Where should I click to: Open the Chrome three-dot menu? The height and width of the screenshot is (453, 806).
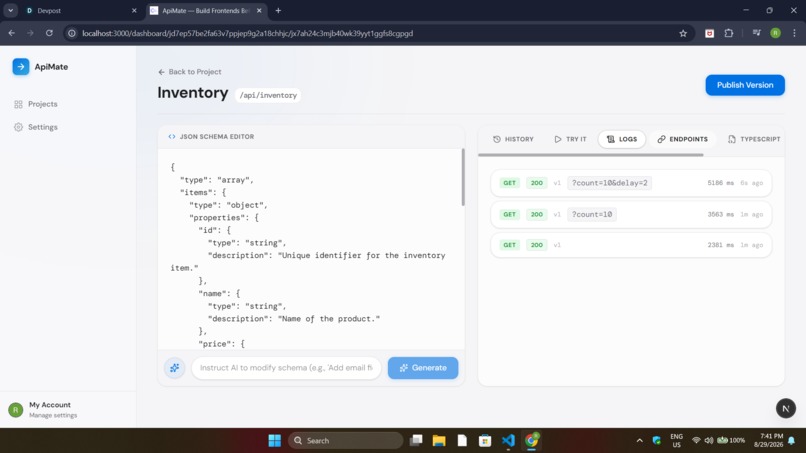coord(795,33)
